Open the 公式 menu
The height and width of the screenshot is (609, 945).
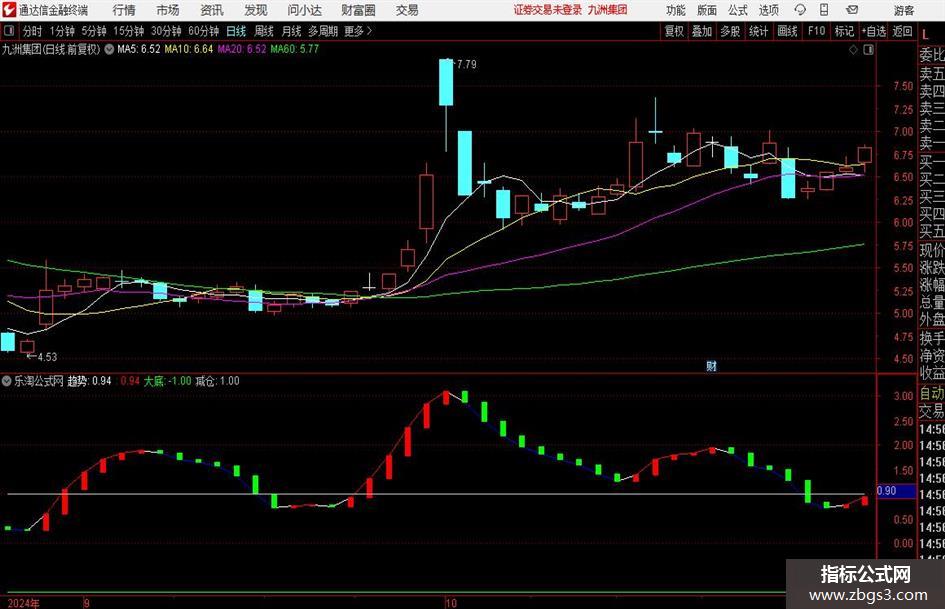(738, 10)
